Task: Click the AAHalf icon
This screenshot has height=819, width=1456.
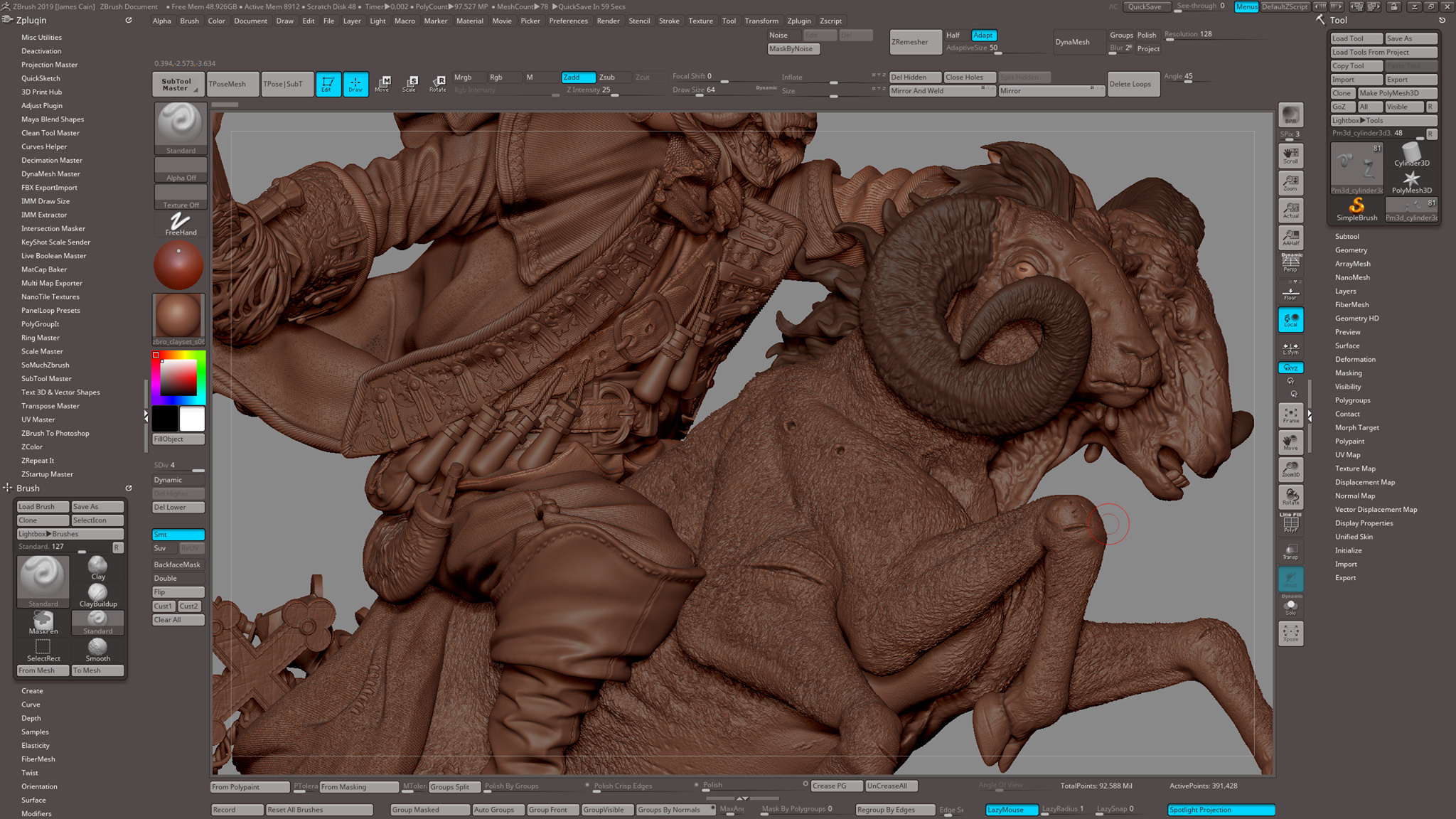Action: coord(1290,237)
